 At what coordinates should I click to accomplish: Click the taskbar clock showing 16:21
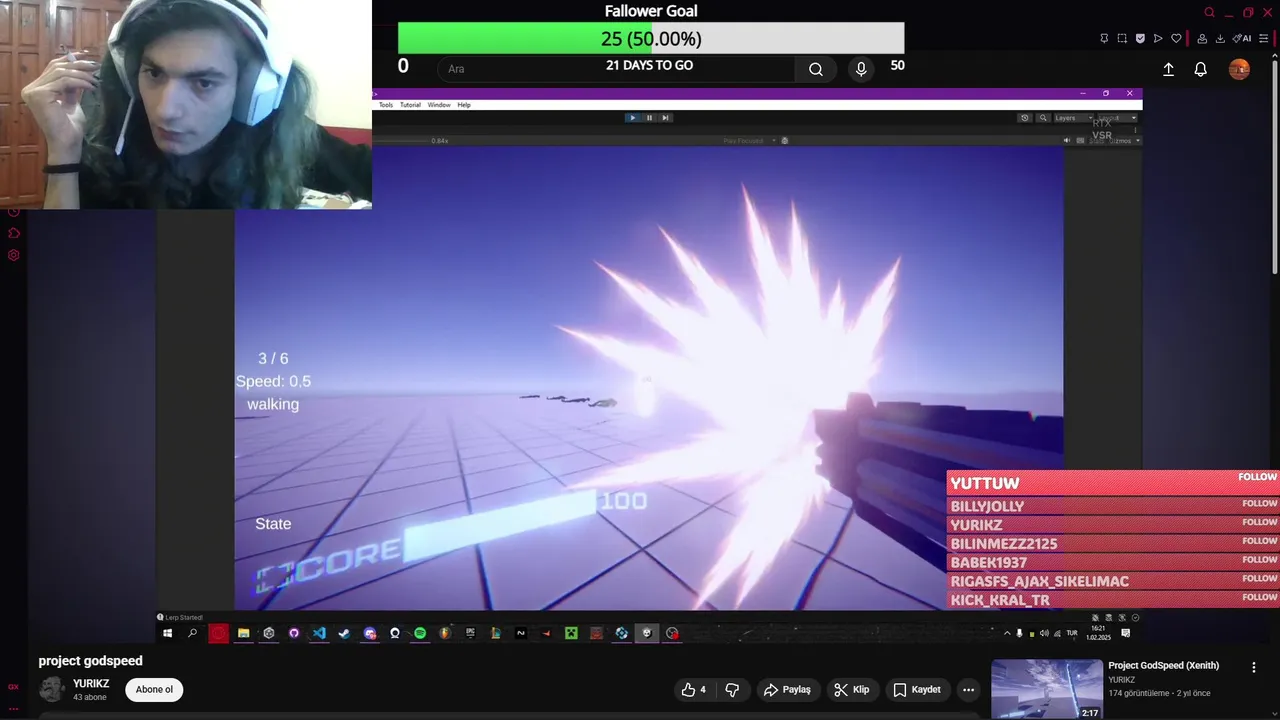1098,633
